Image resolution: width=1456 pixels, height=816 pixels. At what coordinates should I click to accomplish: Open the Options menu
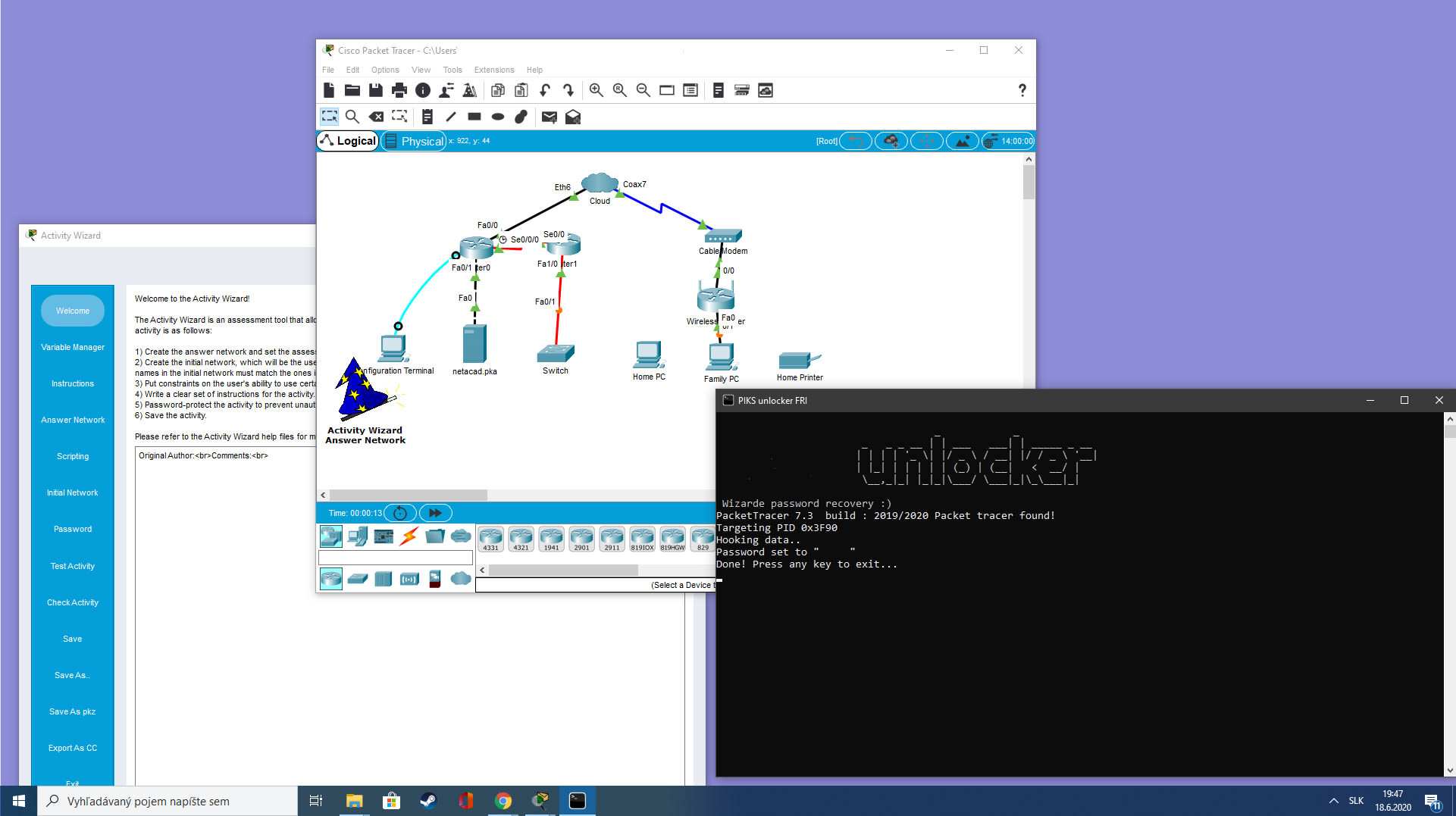point(385,70)
